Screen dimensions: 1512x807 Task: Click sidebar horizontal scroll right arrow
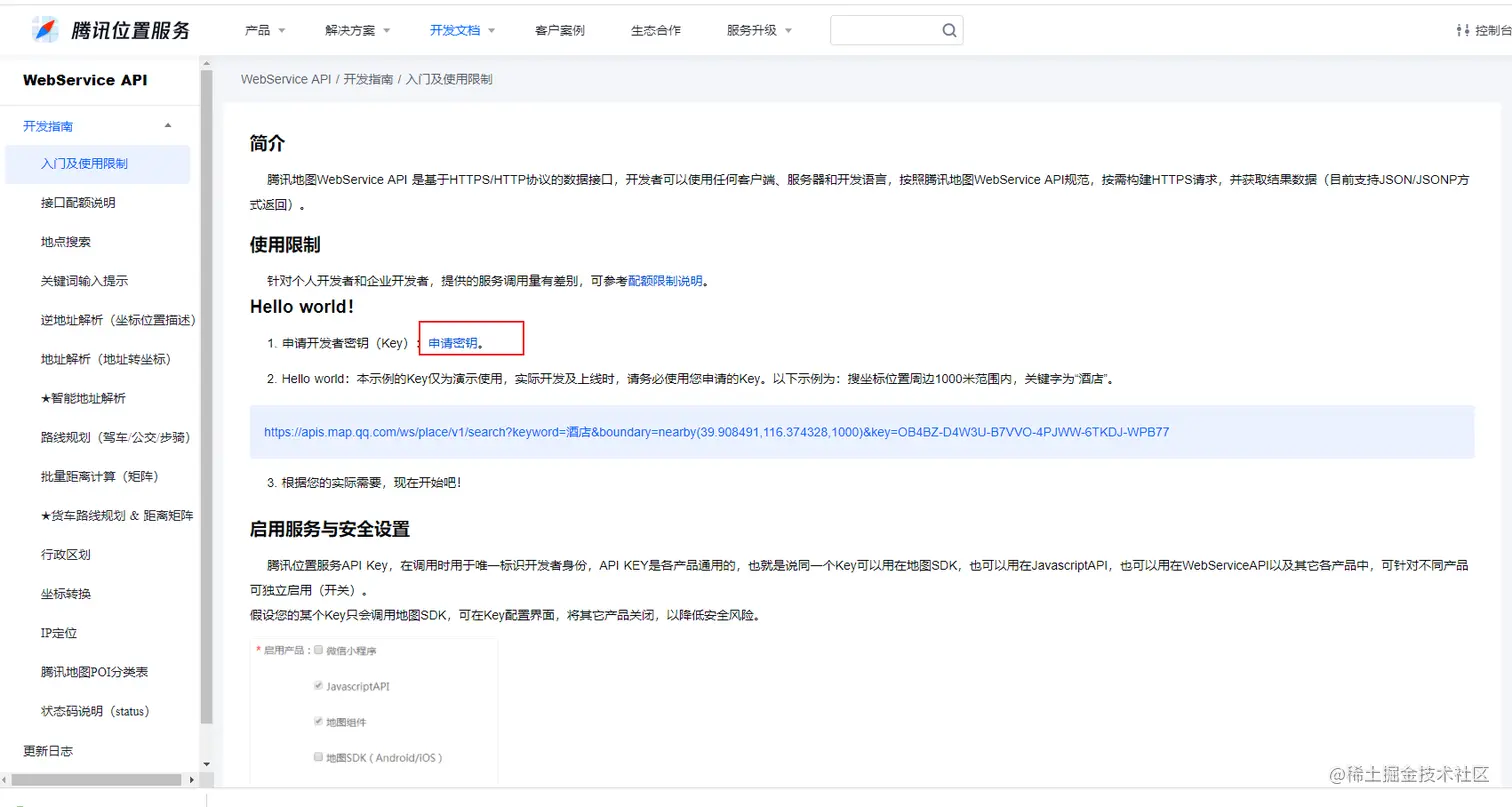192,779
